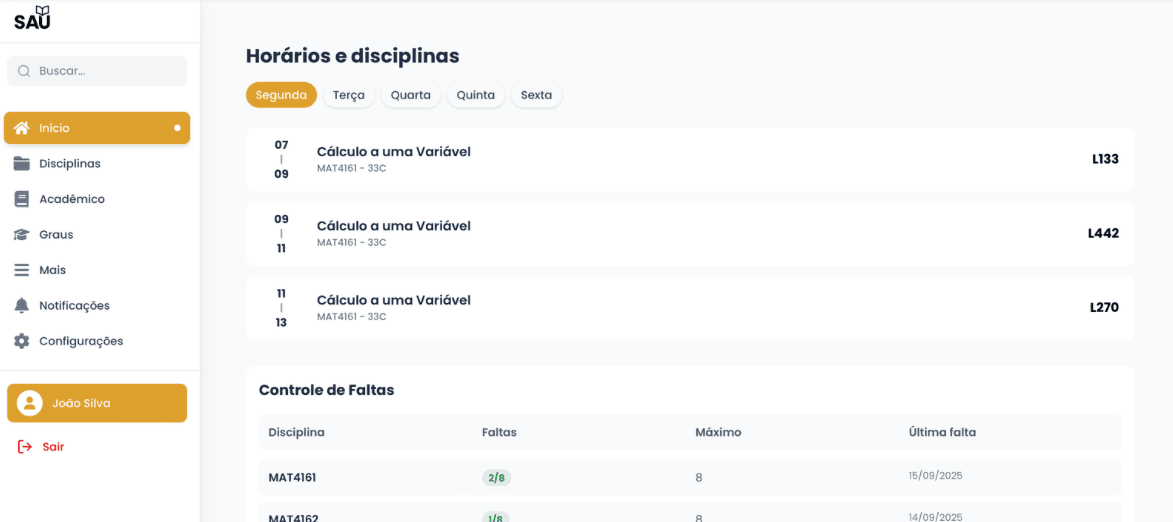Image resolution: width=1173 pixels, height=522 pixels.
Task: Click the red Sair logout icon
Action: [25, 447]
